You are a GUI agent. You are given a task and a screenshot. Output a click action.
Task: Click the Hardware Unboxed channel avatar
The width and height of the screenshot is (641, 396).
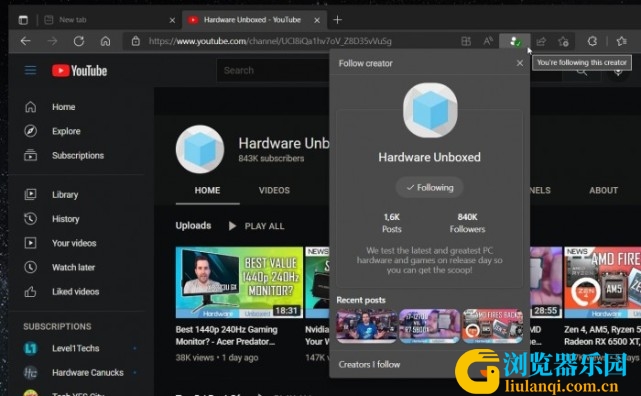(x=200, y=149)
